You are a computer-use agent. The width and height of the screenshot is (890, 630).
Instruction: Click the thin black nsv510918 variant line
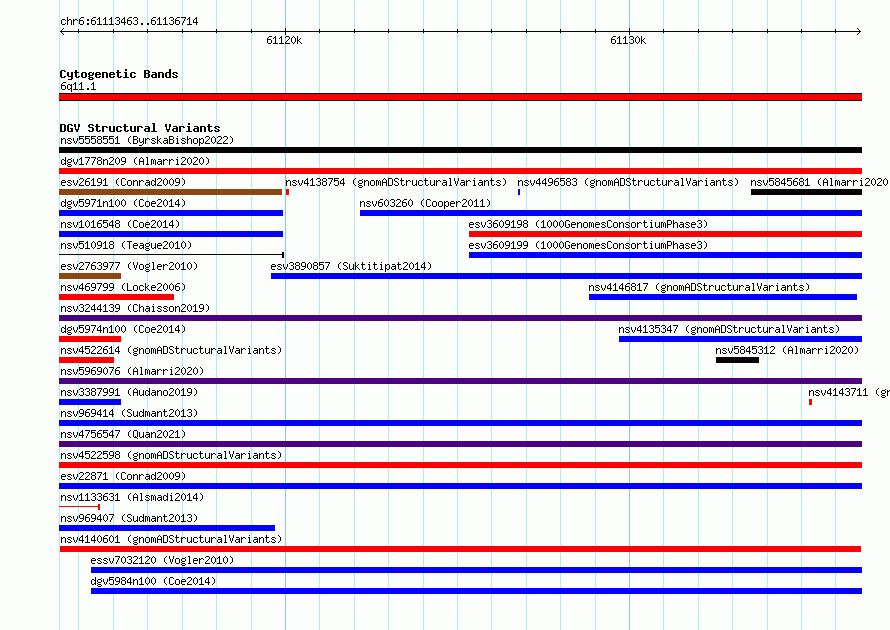click(171, 255)
